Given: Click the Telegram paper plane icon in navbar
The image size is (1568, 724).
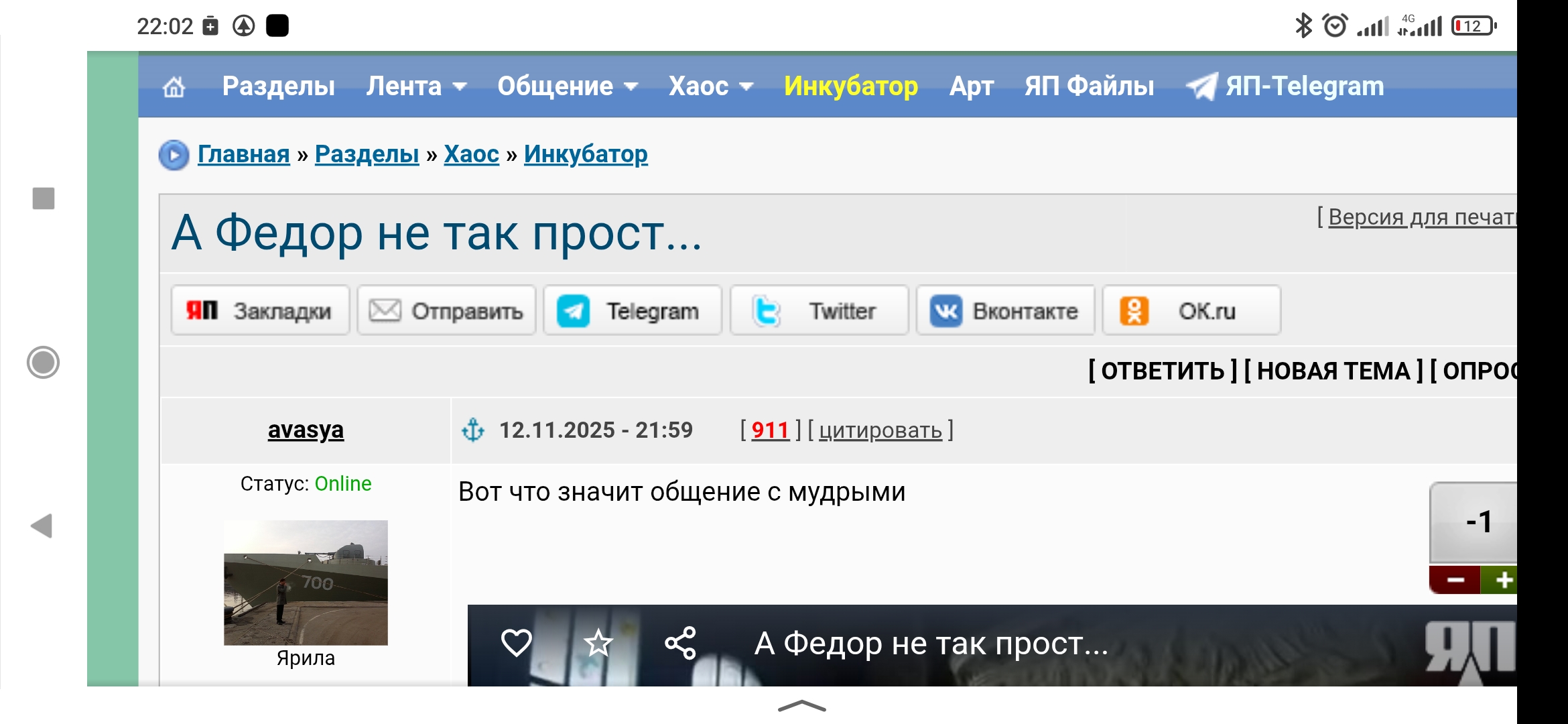Looking at the screenshot, I should tap(1201, 87).
